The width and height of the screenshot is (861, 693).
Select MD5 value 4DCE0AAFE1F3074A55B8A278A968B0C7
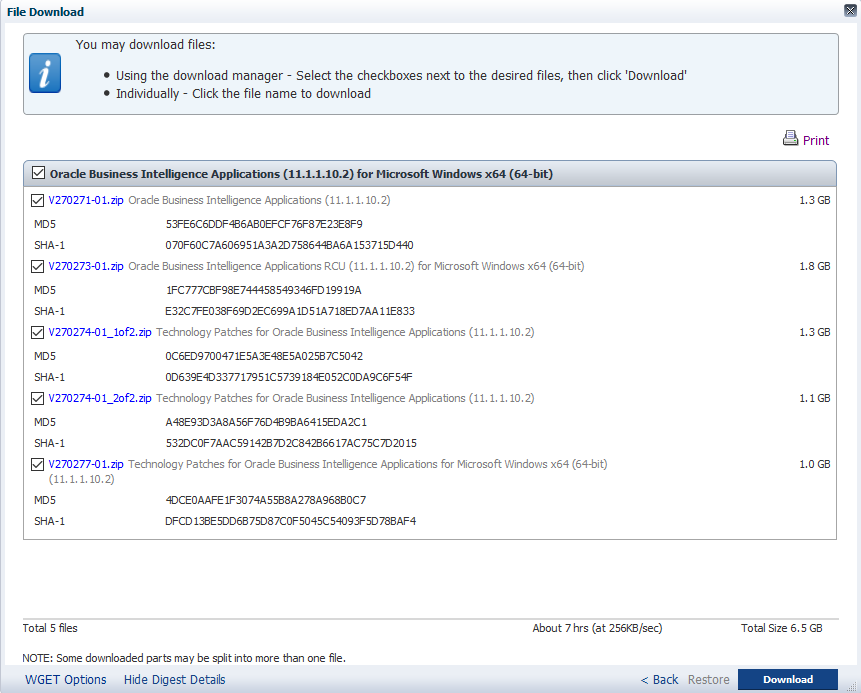pos(266,500)
